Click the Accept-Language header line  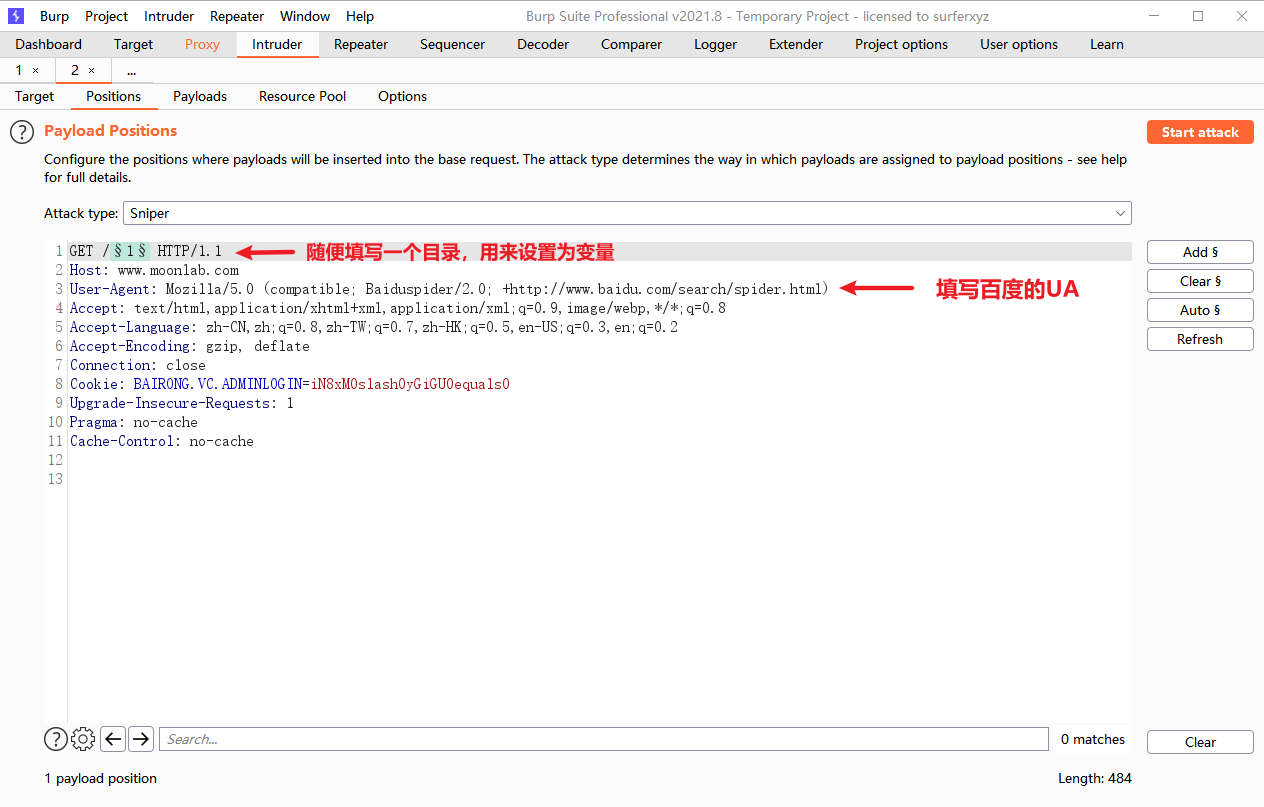[x=374, y=327]
